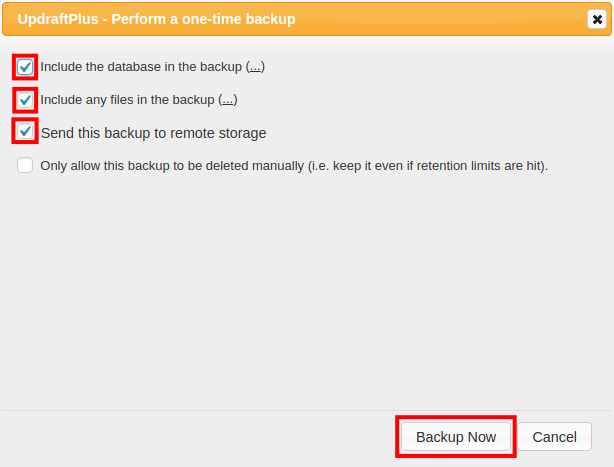The height and width of the screenshot is (467, 614).
Task: Uncheck the include database checkbox
Action: click(25, 67)
